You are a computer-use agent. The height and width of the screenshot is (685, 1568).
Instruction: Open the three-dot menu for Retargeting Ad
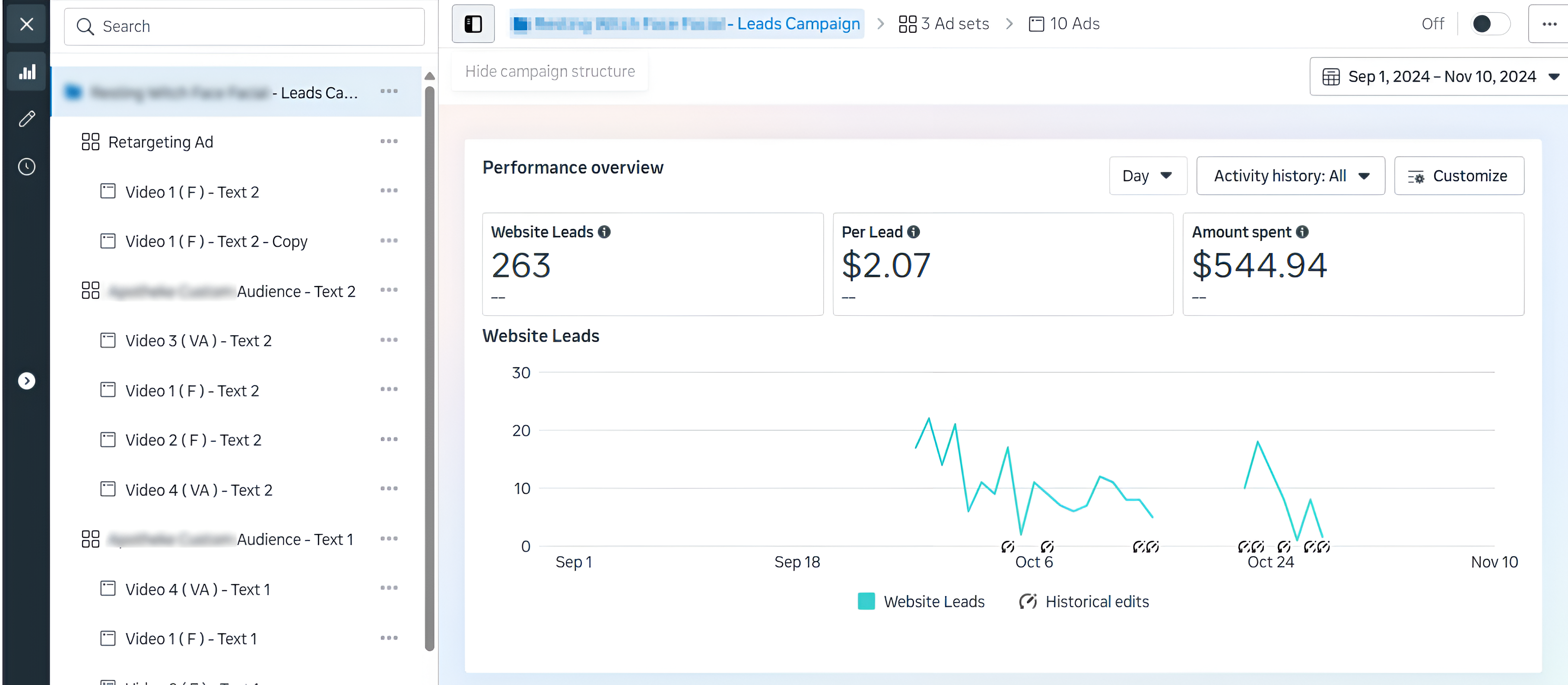[x=388, y=141]
